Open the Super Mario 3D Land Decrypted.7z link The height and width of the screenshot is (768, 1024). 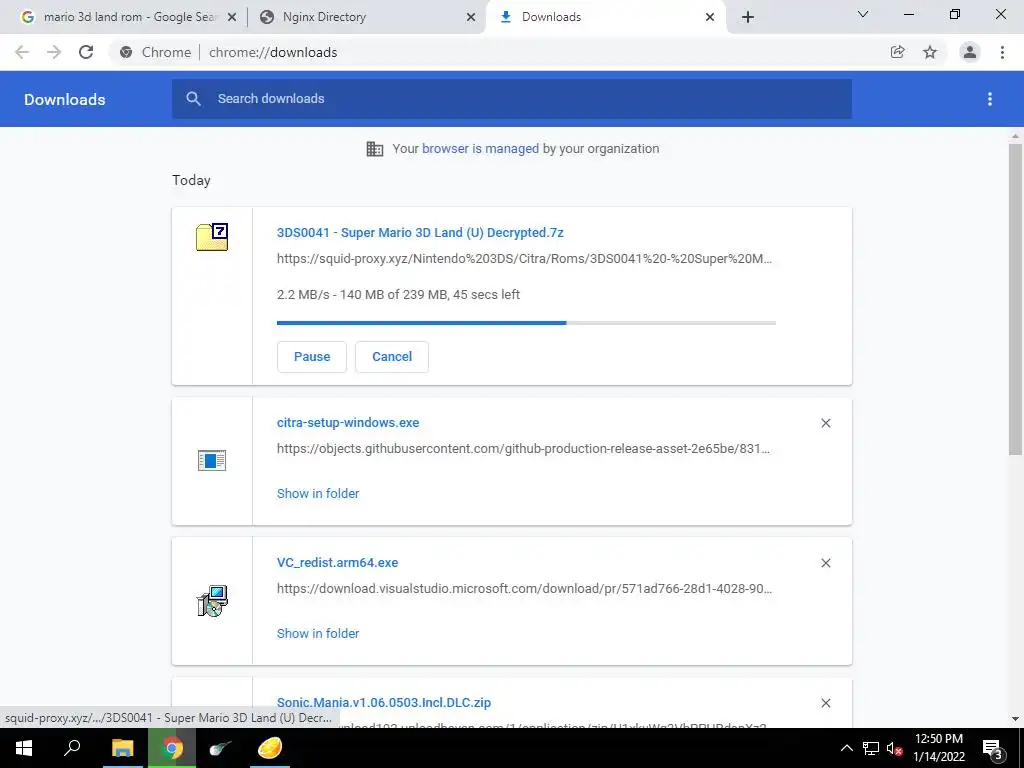(420, 232)
